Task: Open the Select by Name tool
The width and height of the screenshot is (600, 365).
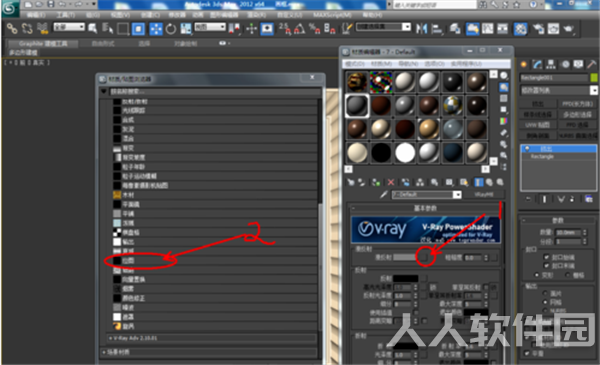Action: (x=108, y=29)
